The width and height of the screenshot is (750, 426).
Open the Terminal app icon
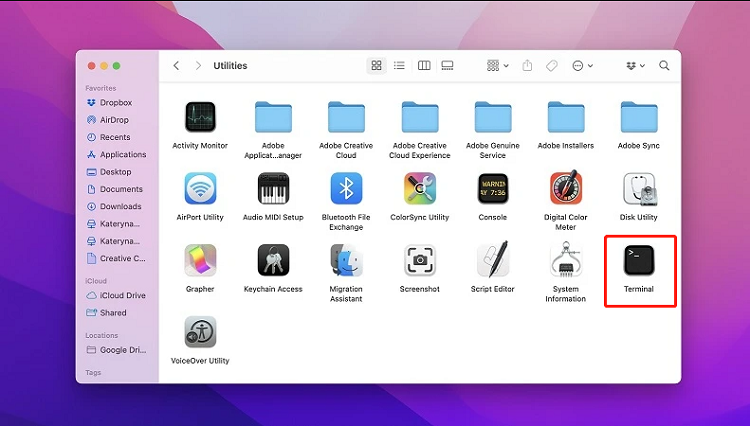point(638,260)
